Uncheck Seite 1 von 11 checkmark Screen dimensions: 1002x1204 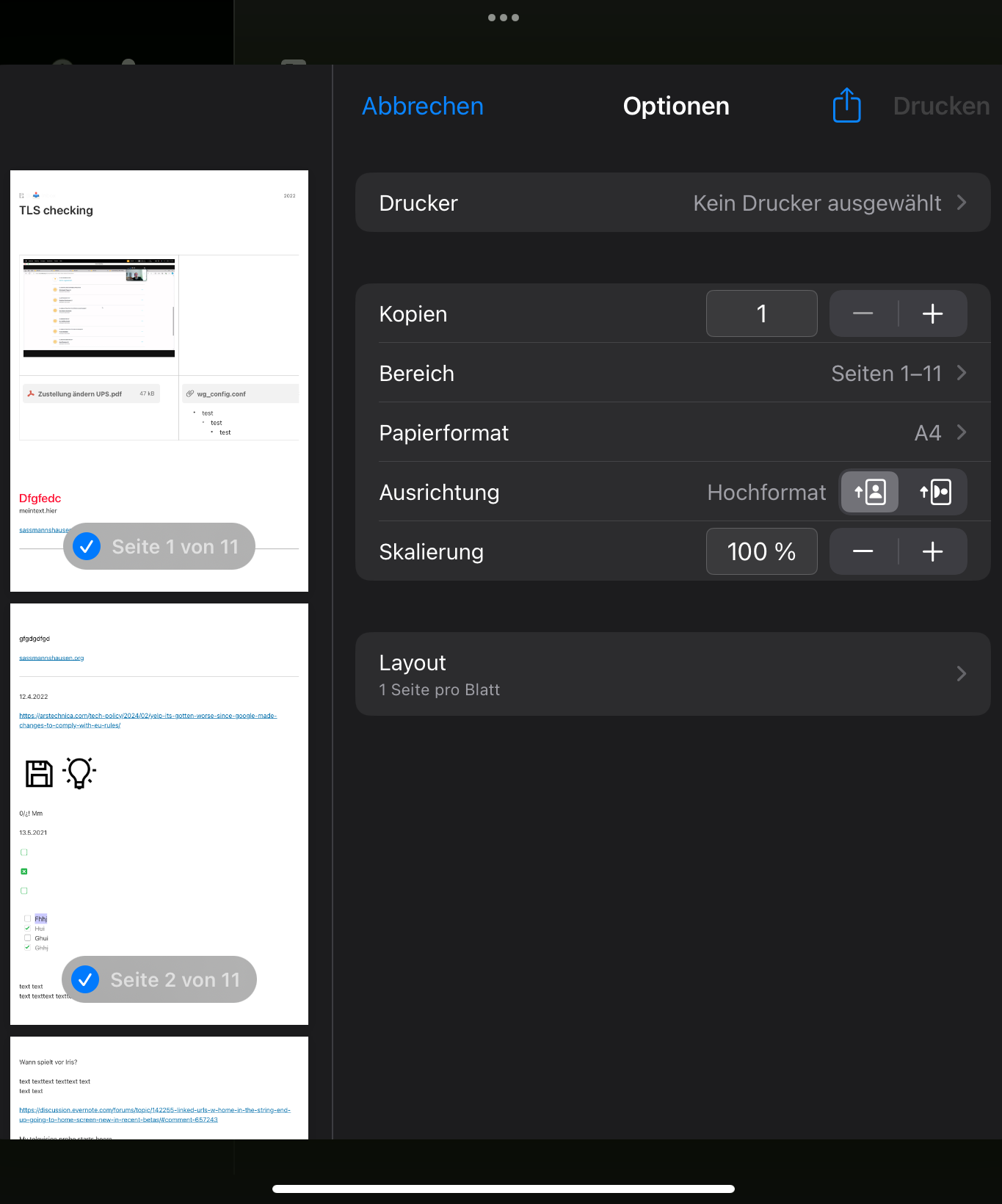87,546
